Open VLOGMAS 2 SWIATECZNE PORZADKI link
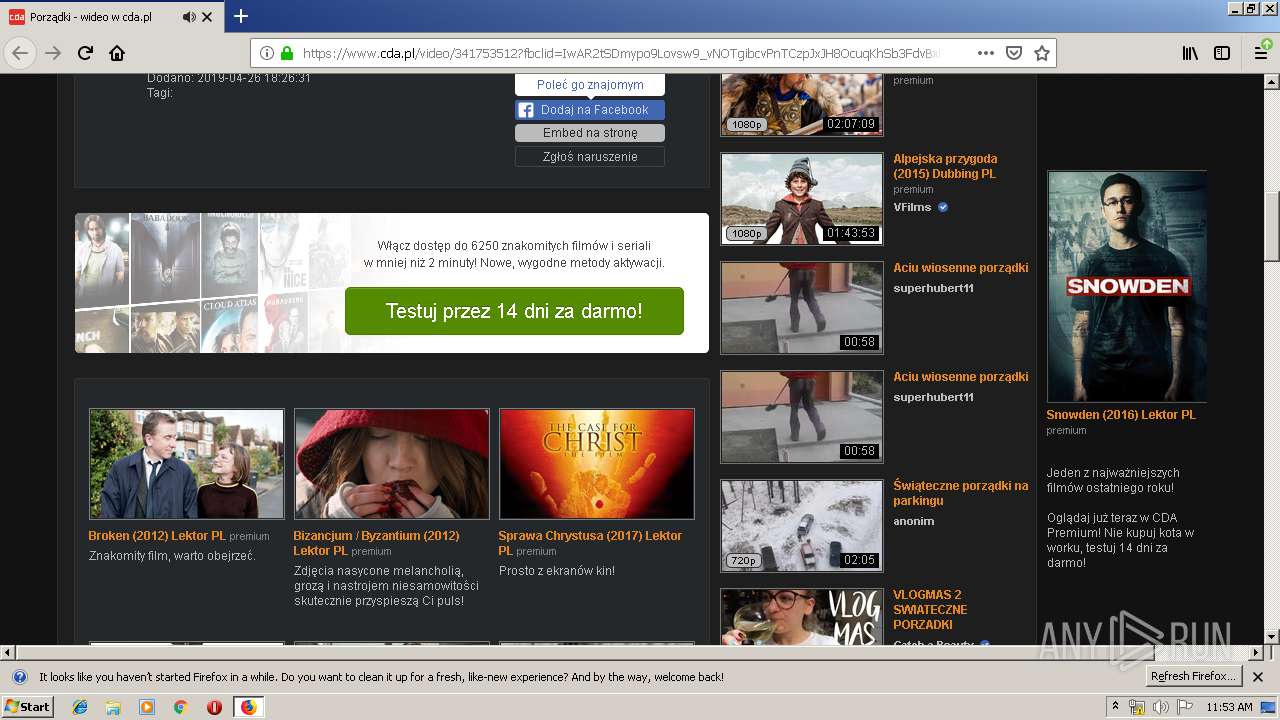This screenshot has width=1280, height=720. tap(930, 609)
